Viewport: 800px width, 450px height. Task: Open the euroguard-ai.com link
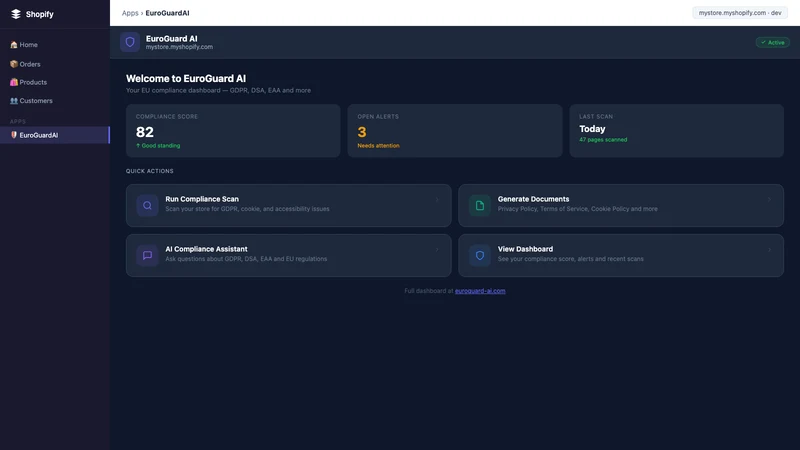click(x=480, y=291)
